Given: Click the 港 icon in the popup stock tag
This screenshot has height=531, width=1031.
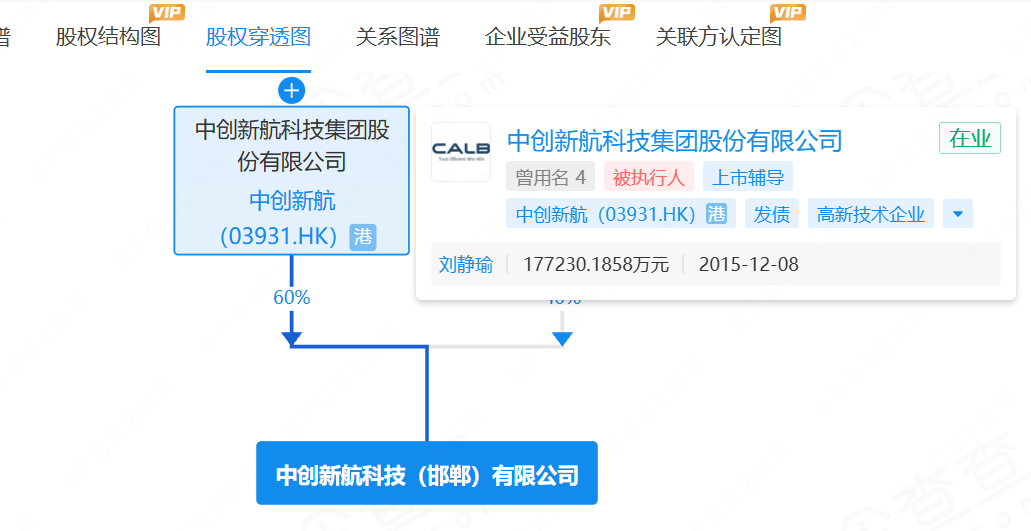Looking at the screenshot, I should pyautogui.click(x=716, y=214).
